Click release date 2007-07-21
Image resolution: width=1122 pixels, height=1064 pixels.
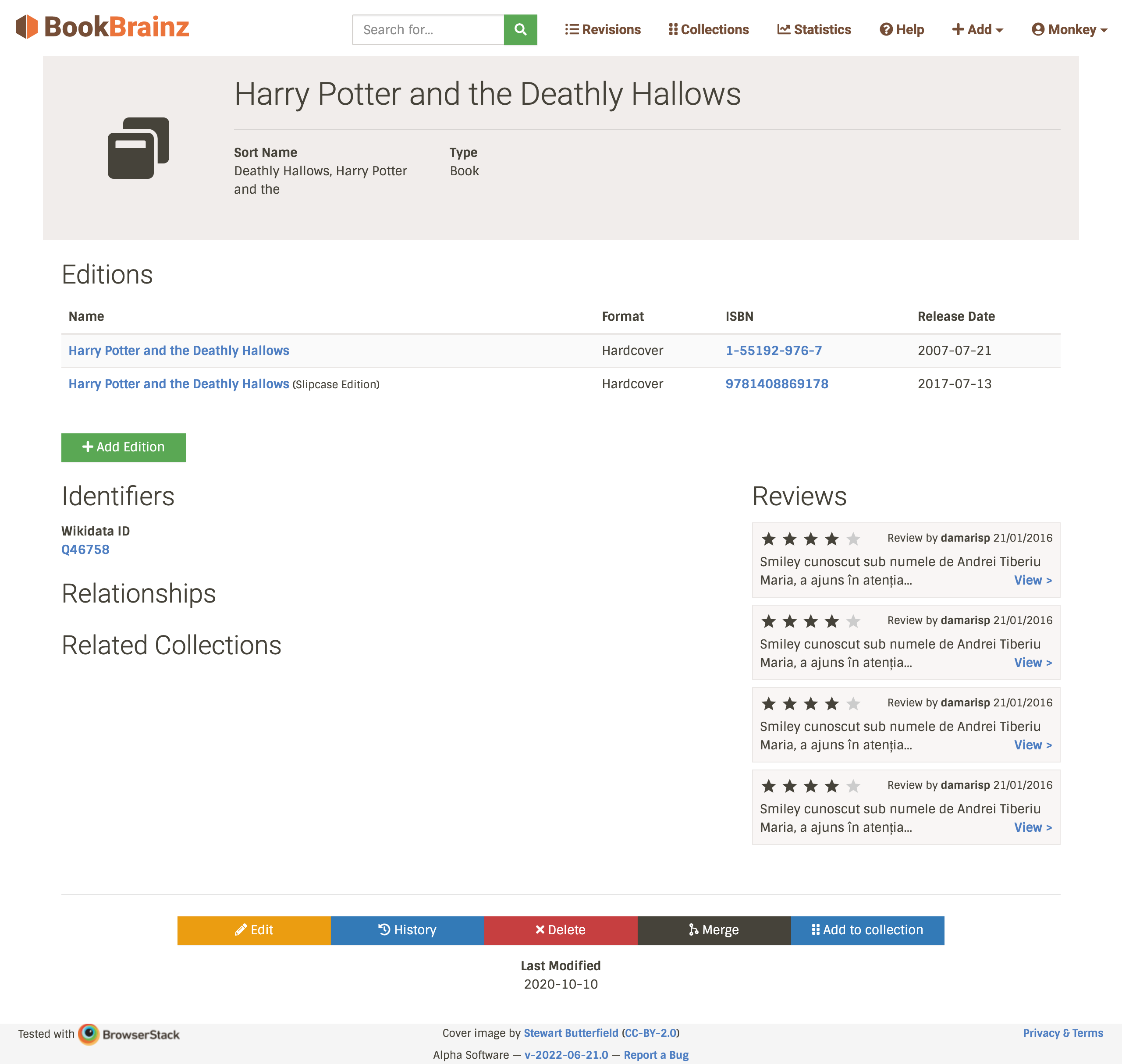click(x=955, y=351)
